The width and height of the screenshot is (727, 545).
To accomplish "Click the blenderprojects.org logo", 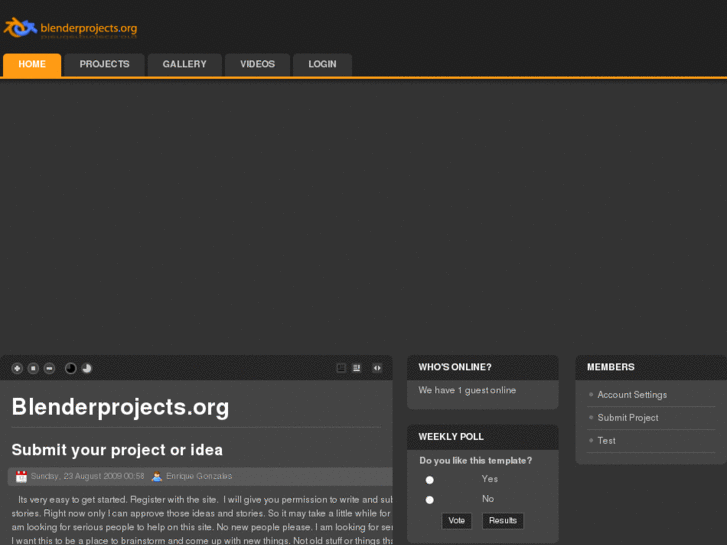I will click(70, 28).
